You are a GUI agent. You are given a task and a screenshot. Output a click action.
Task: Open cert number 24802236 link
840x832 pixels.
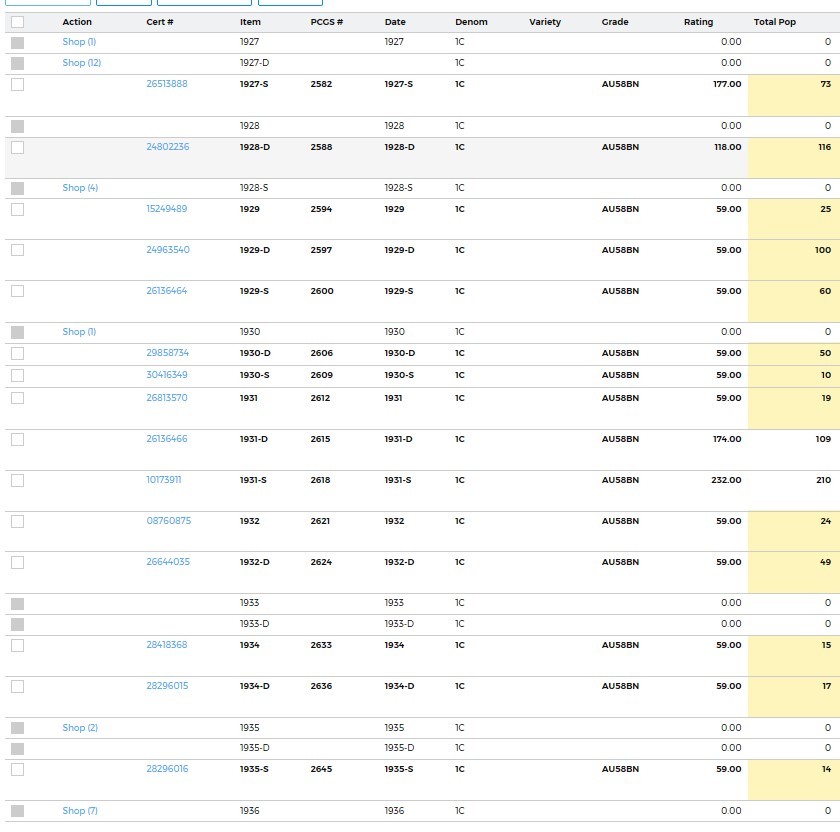click(167, 147)
